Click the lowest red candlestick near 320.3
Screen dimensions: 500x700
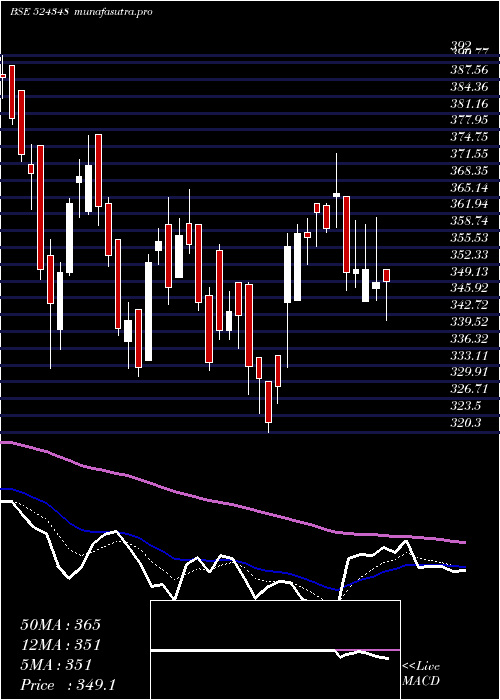coord(268,402)
